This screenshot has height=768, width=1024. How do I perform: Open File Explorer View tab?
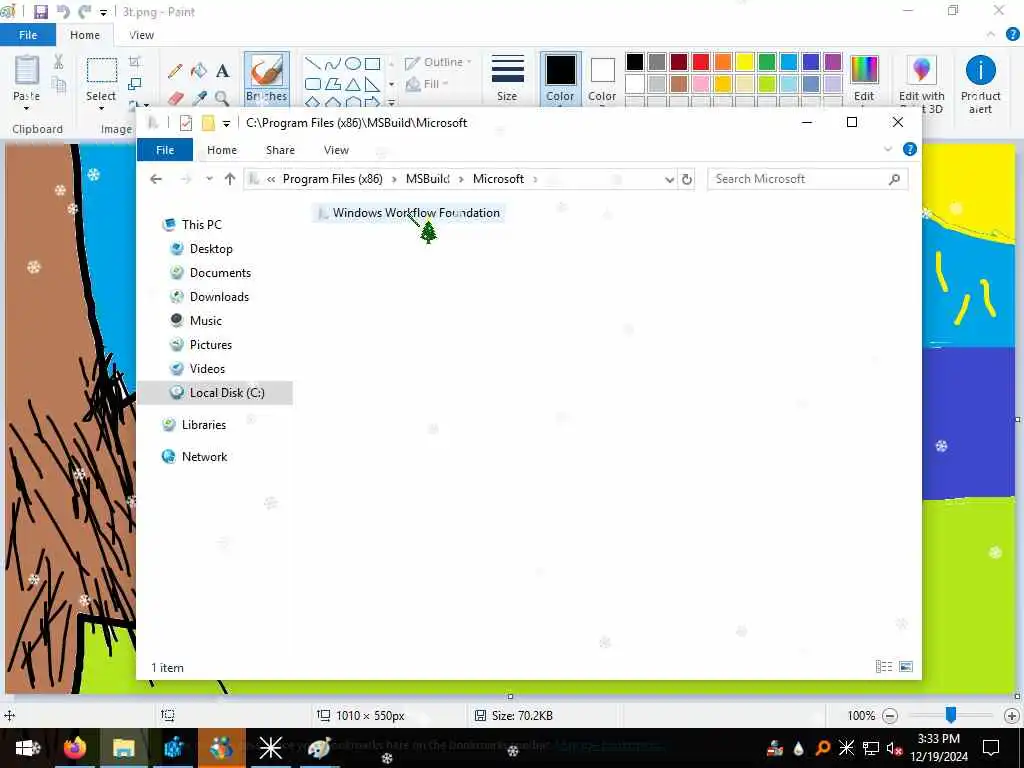point(336,150)
